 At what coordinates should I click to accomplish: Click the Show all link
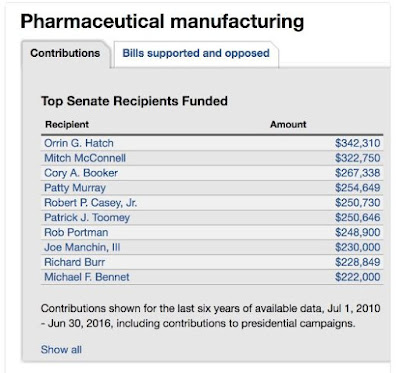pos(61,350)
